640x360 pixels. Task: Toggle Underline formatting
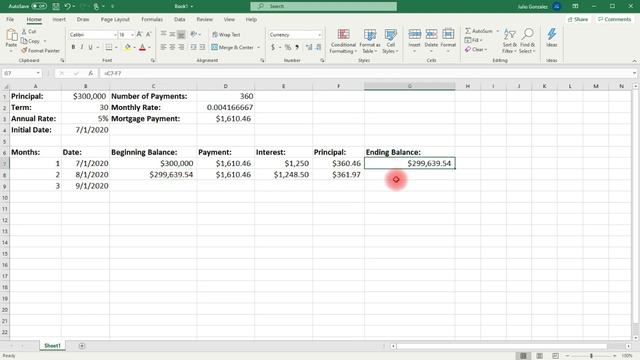pos(90,47)
